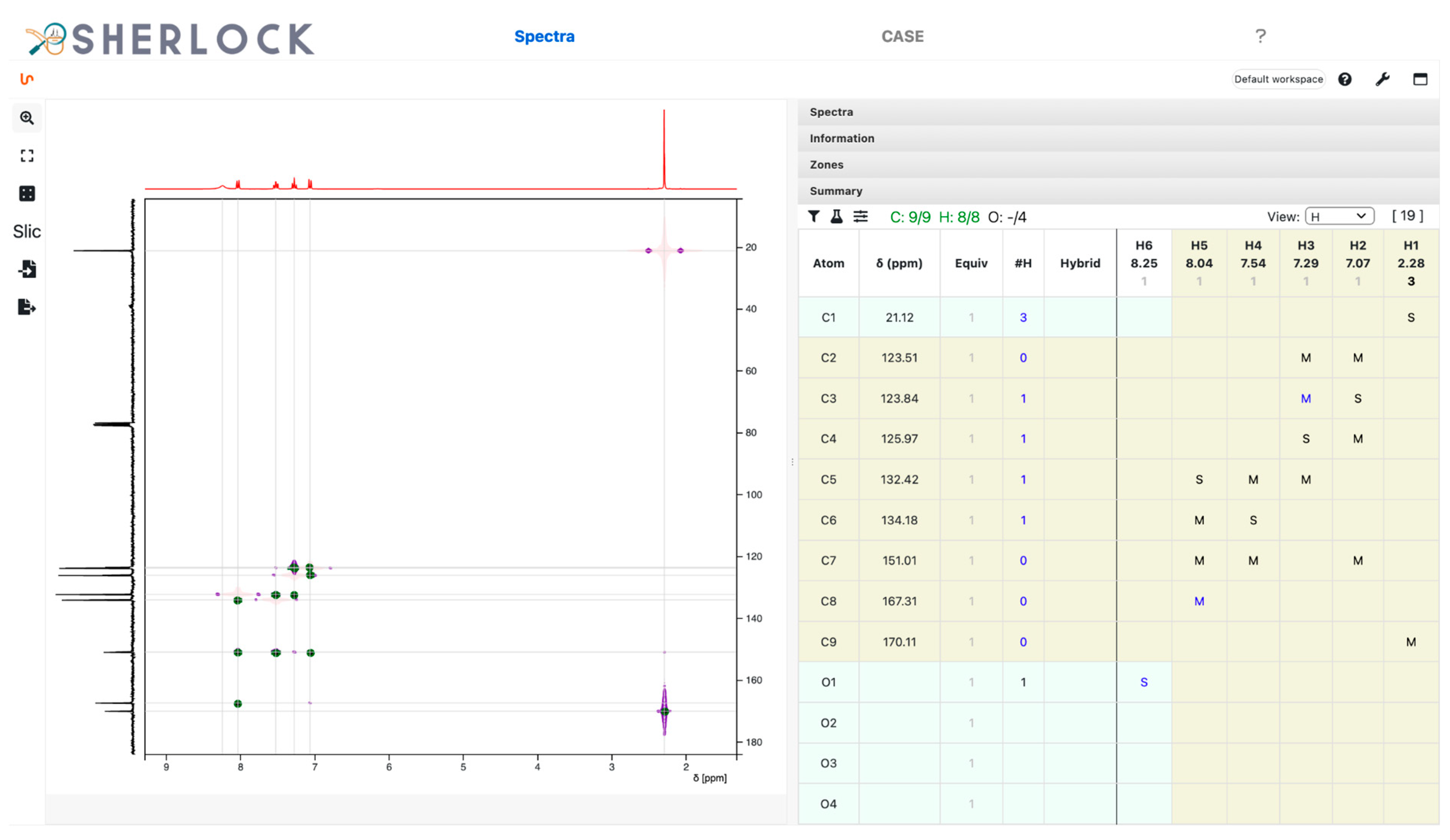This screenshot has height=840, width=1450.
Task: Toggle the Slic tool
Action: [x=27, y=231]
